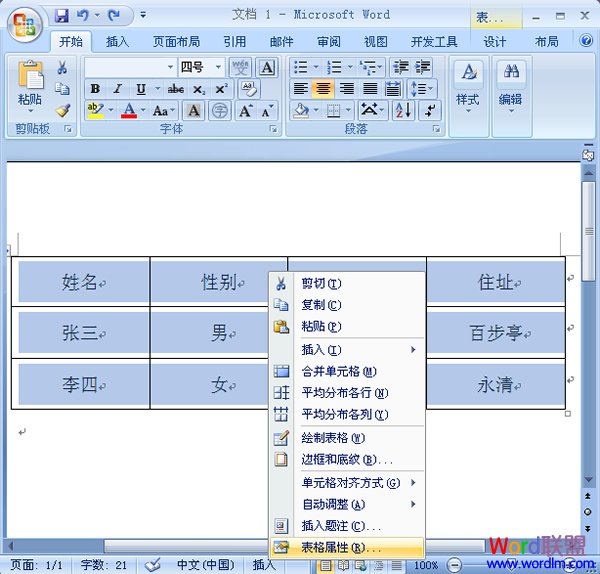Grow font size with large A icon

click(246, 111)
